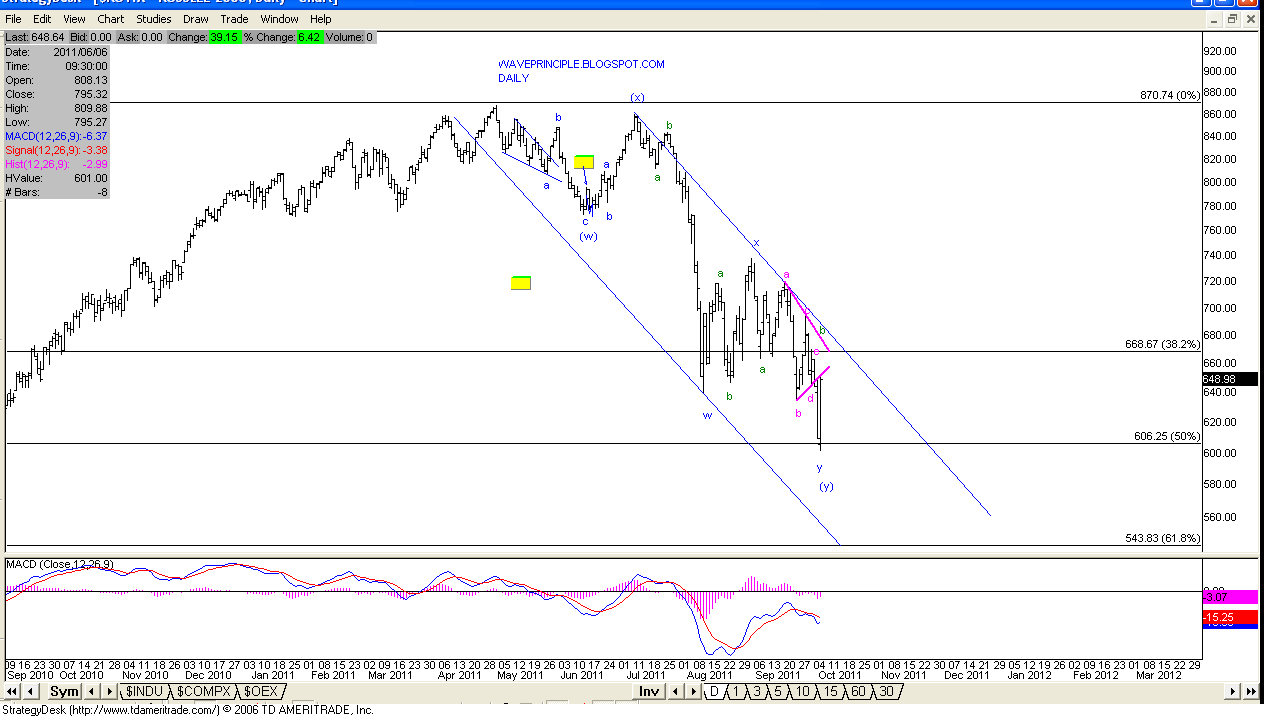The width and height of the screenshot is (1264, 716).
Task: Open the Studies menu
Action: (x=153, y=19)
